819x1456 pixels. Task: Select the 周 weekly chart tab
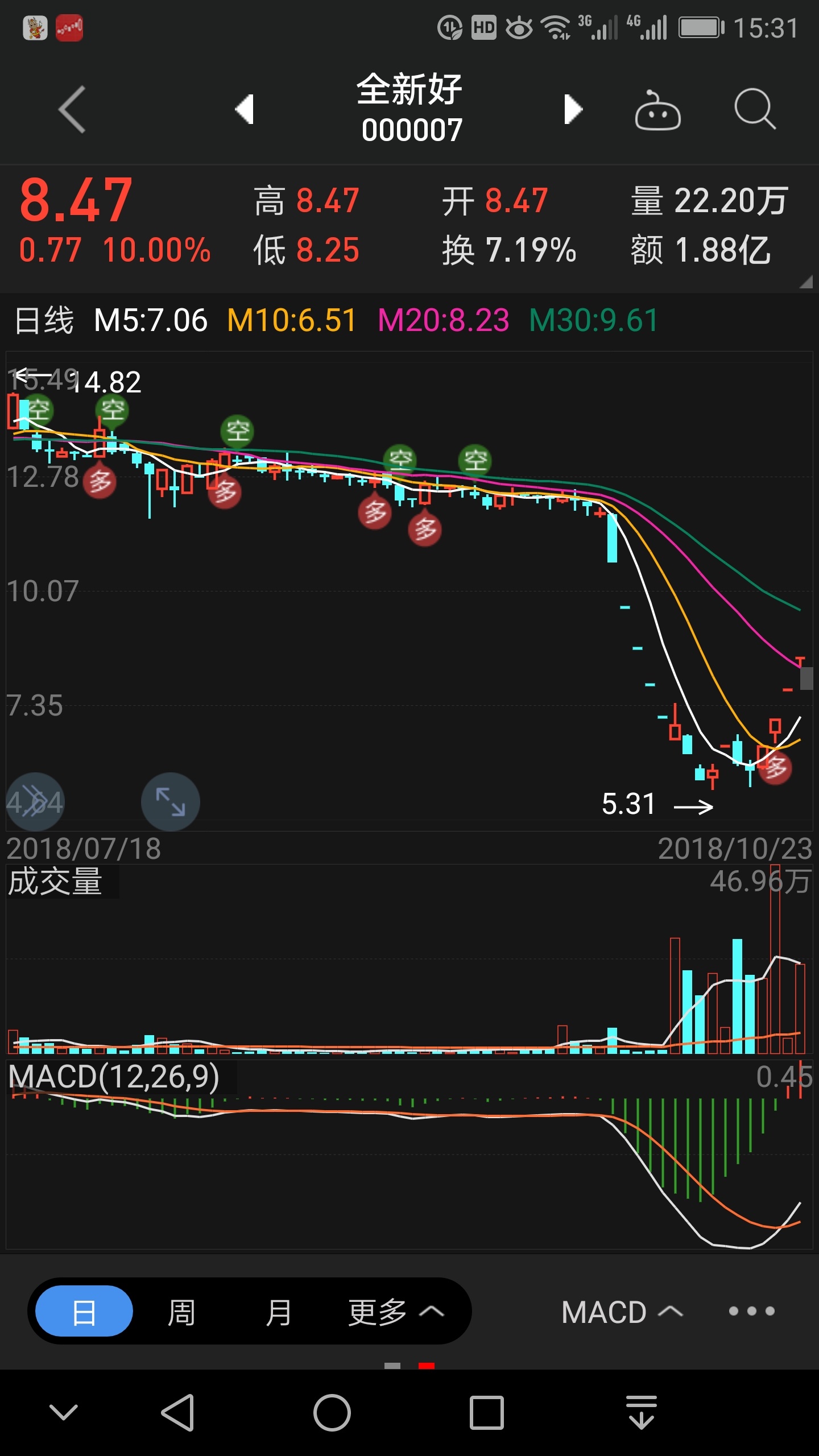tap(181, 1312)
